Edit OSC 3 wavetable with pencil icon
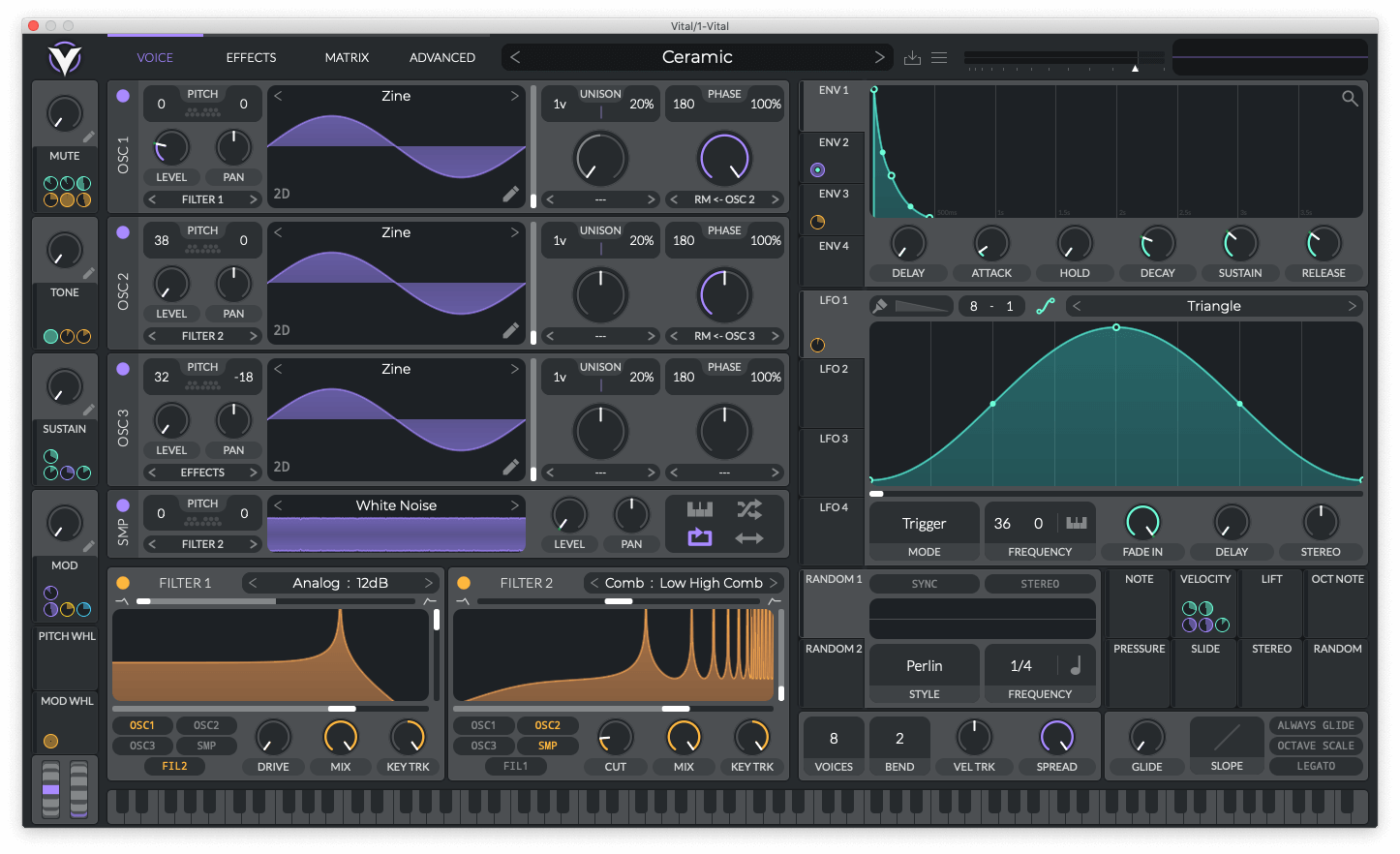The width and height of the screenshot is (1400, 854). tap(510, 467)
